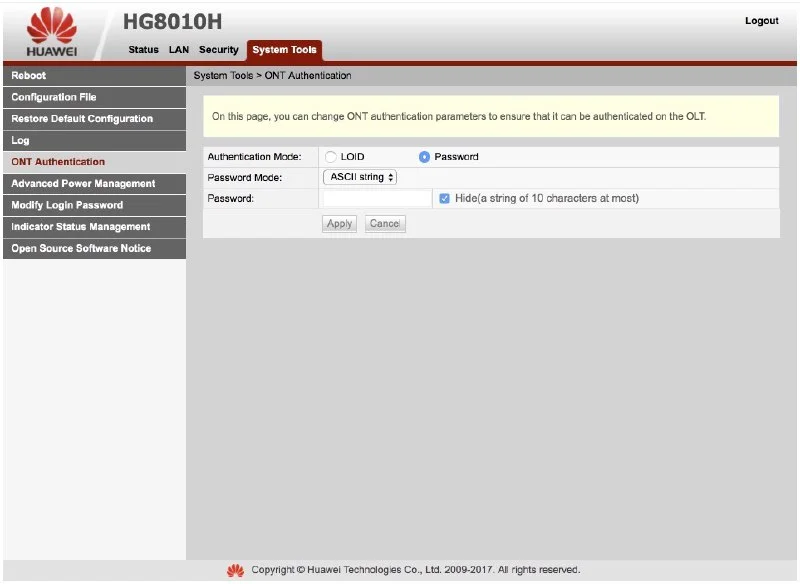Viewport: 800px width, 584px height.
Task: Open the Security tab
Action: (218, 50)
